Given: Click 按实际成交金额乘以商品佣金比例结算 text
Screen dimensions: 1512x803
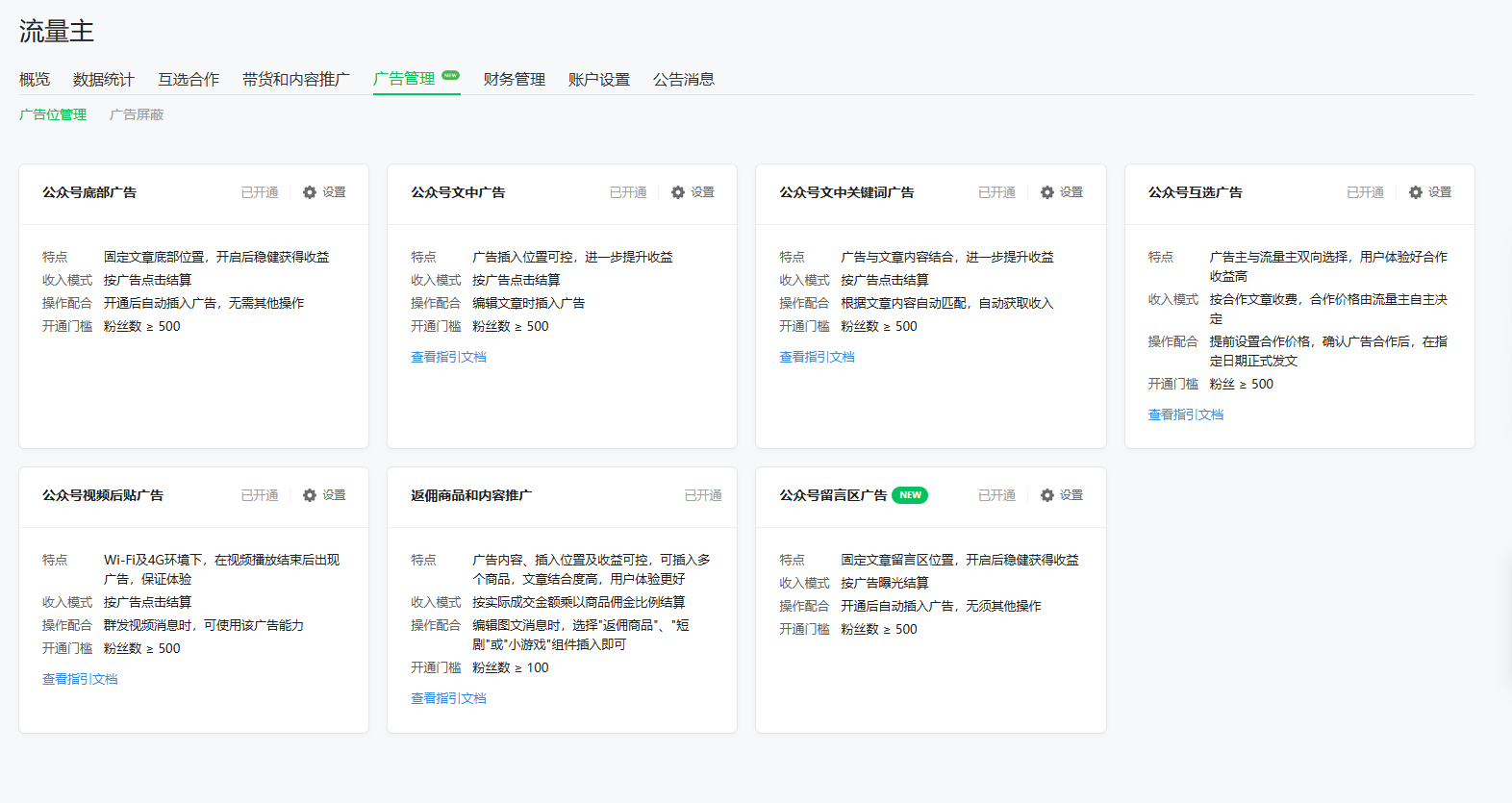Looking at the screenshot, I should pyautogui.click(x=579, y=602).
